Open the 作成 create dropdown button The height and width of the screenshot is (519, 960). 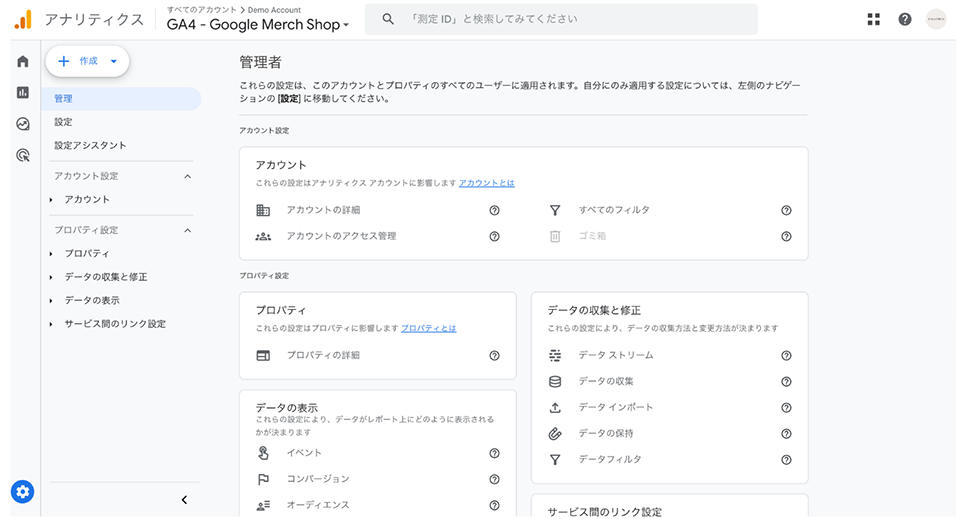pos(88,61)
